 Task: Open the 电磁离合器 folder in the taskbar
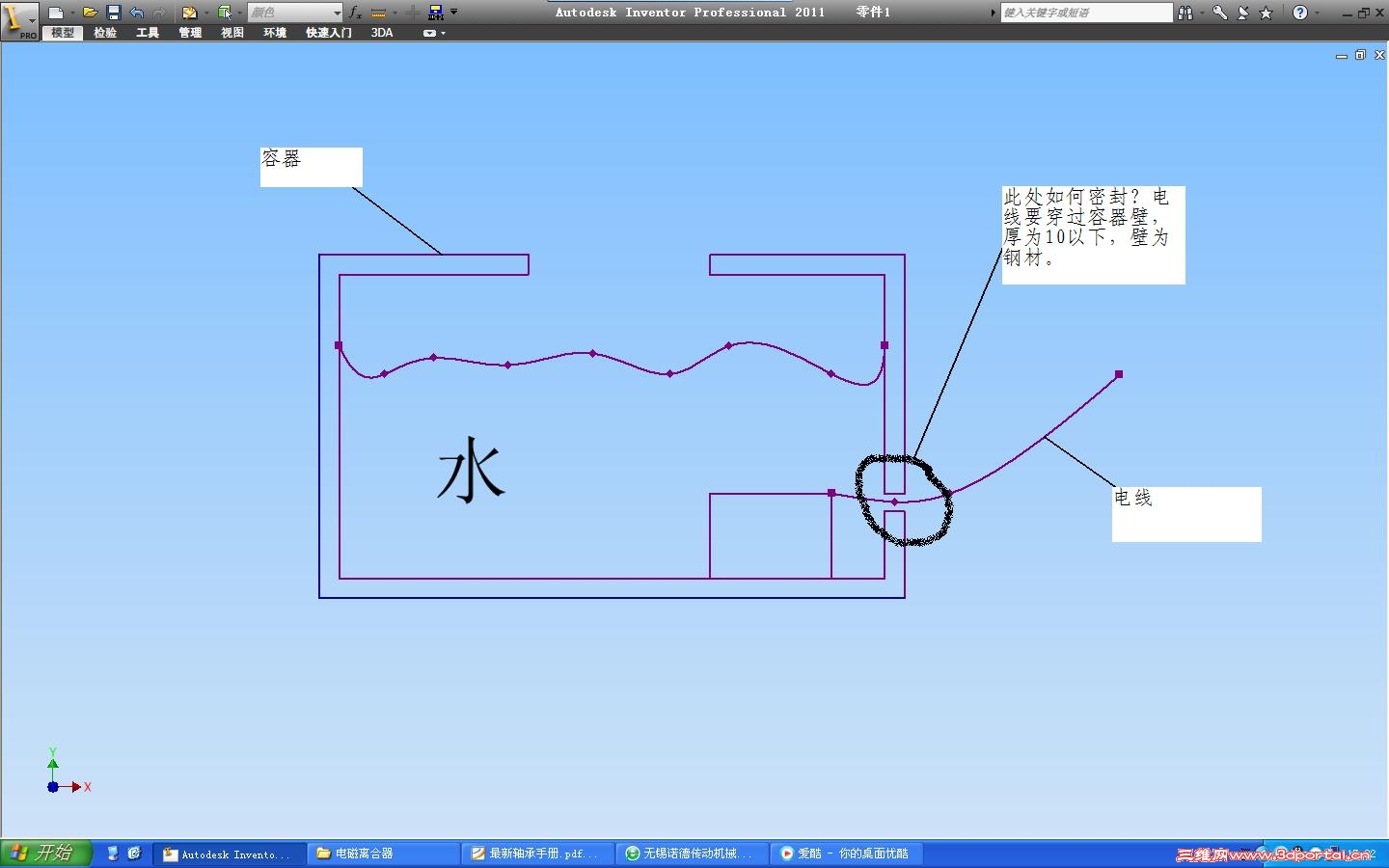[x=383, y=854]
